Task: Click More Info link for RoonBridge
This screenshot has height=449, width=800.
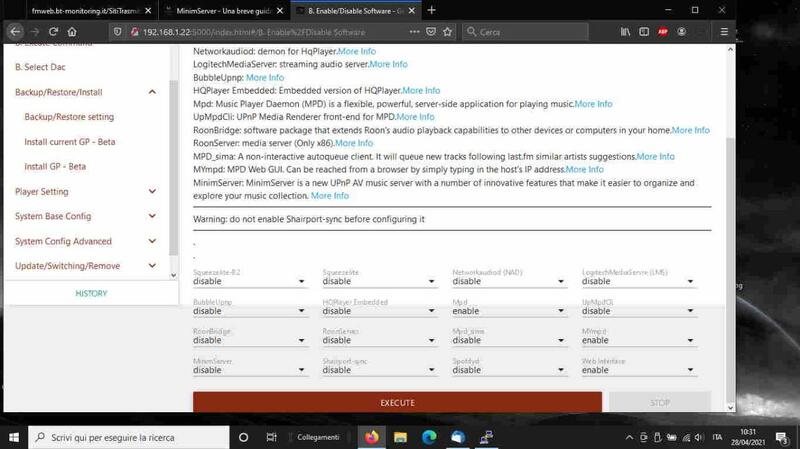Action: pyautogui.click(x=690, y=130)
